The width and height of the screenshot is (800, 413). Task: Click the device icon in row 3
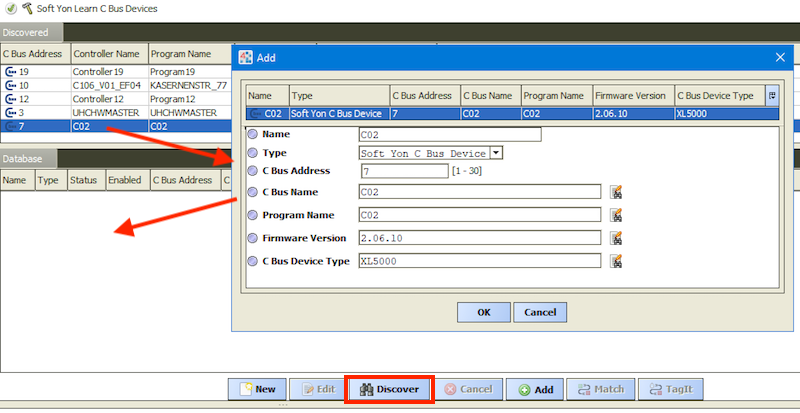(10, 112)
